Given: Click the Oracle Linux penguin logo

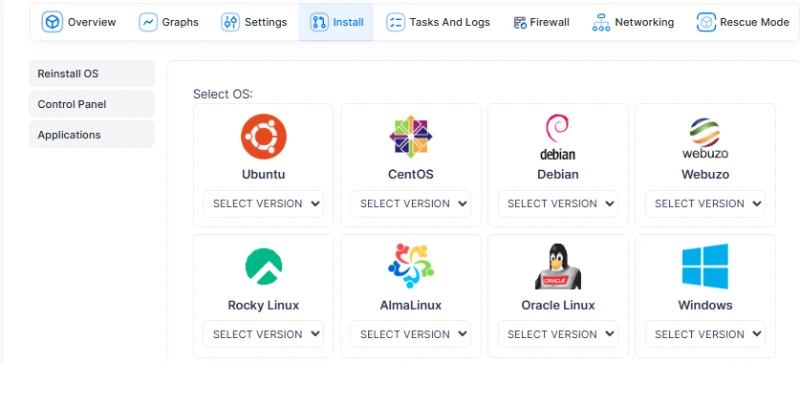Looking at the screenshot, I should point(558,266).
